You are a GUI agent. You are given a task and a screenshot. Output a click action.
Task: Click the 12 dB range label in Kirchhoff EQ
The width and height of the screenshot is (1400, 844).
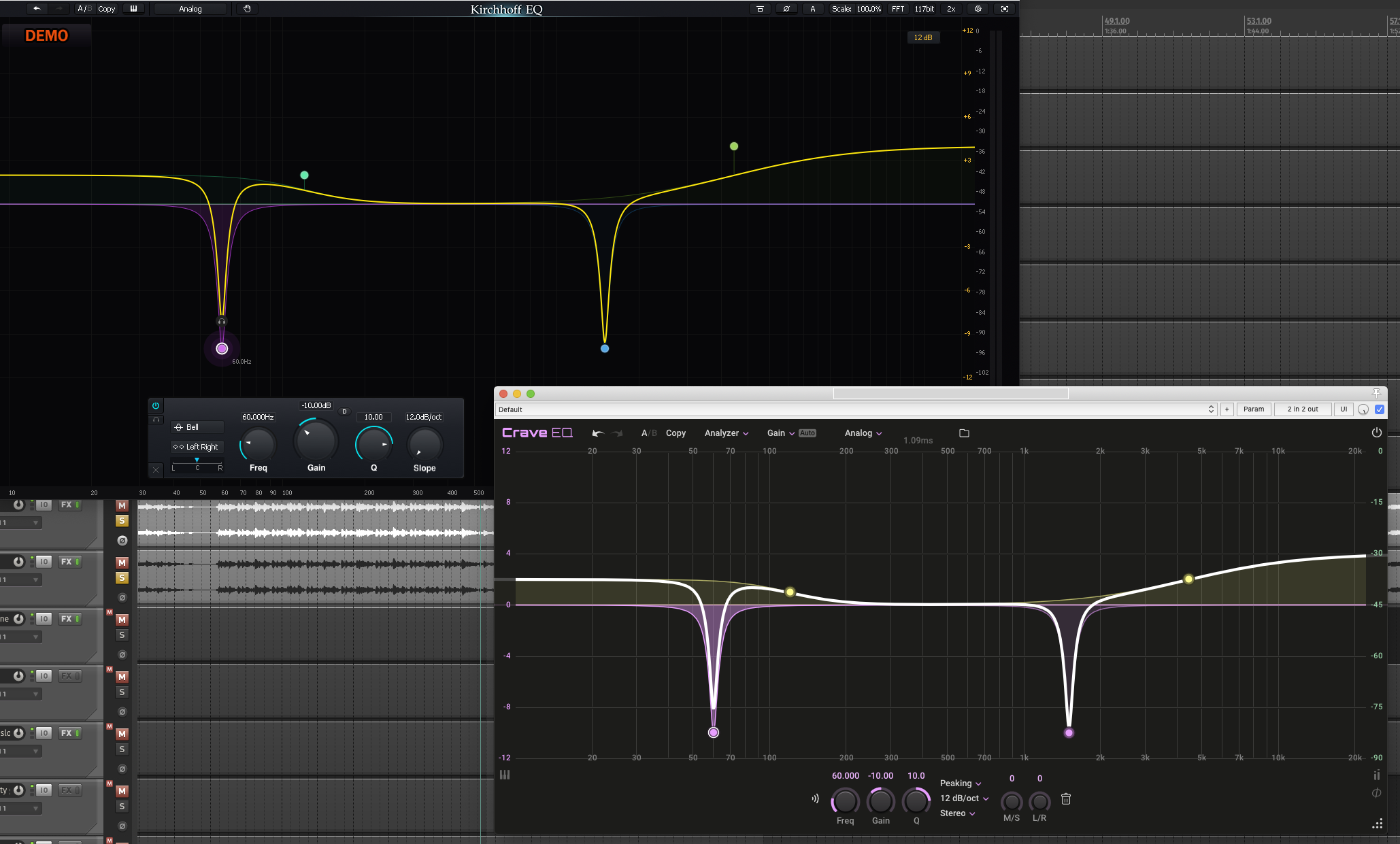[x=923, y=37]
